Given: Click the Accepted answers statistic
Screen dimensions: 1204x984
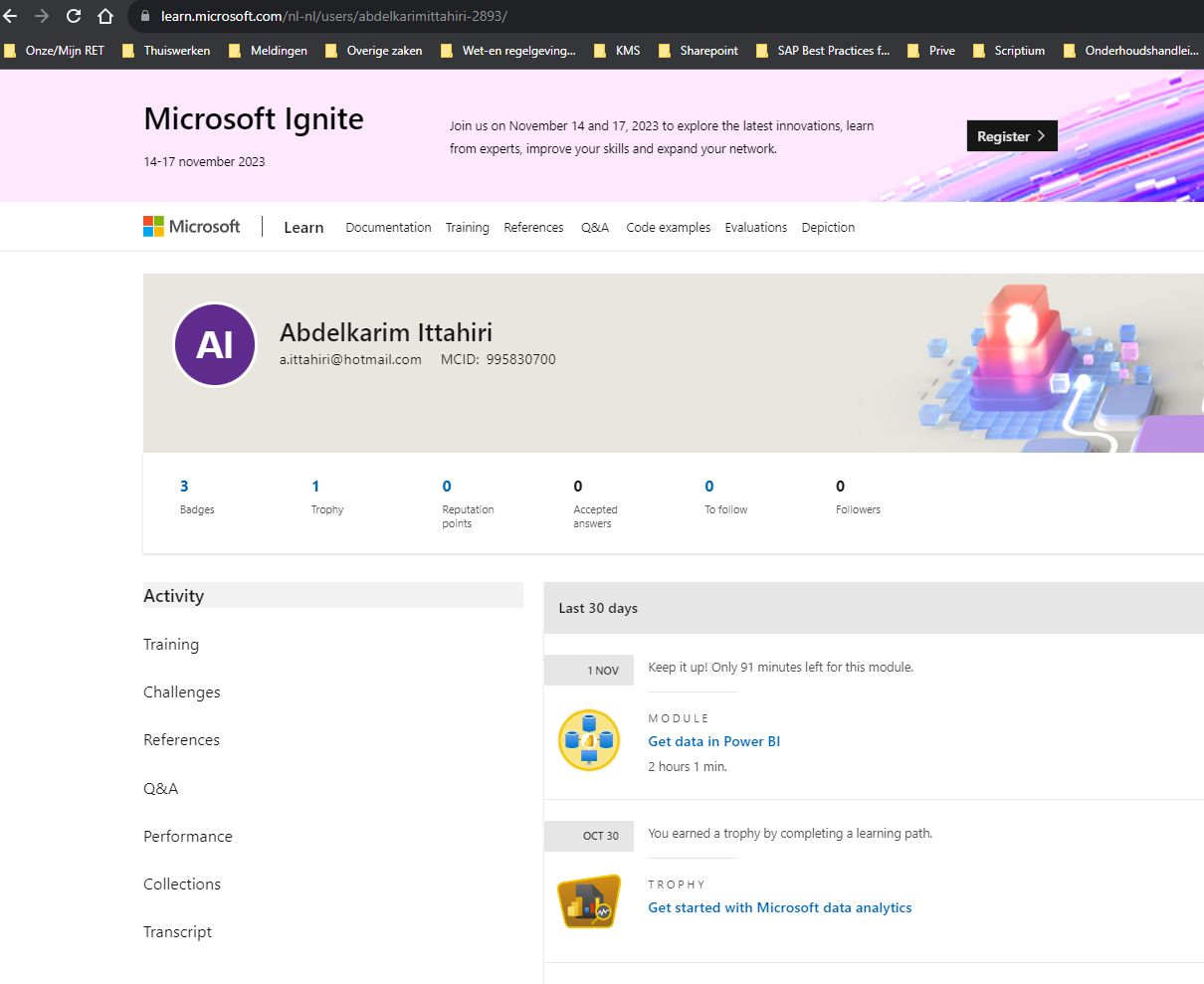Looking at the screenshot, I should click(595, 502).
